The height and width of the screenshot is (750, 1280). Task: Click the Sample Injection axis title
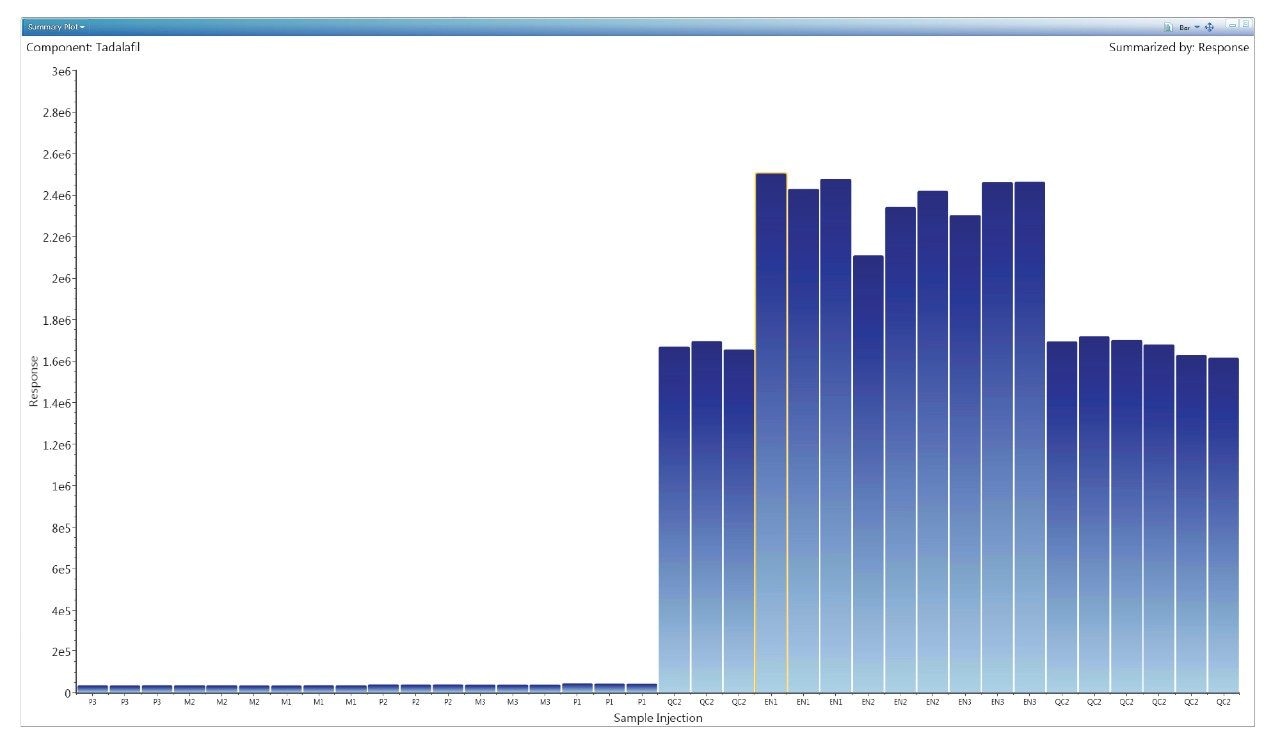pos(658,718)
